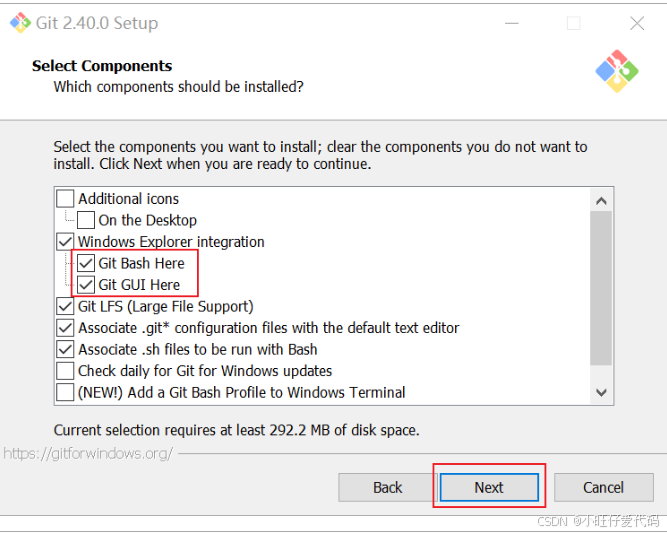
Task: Click the component list scrollbar thumb
Action: click(x=601, y=288)
